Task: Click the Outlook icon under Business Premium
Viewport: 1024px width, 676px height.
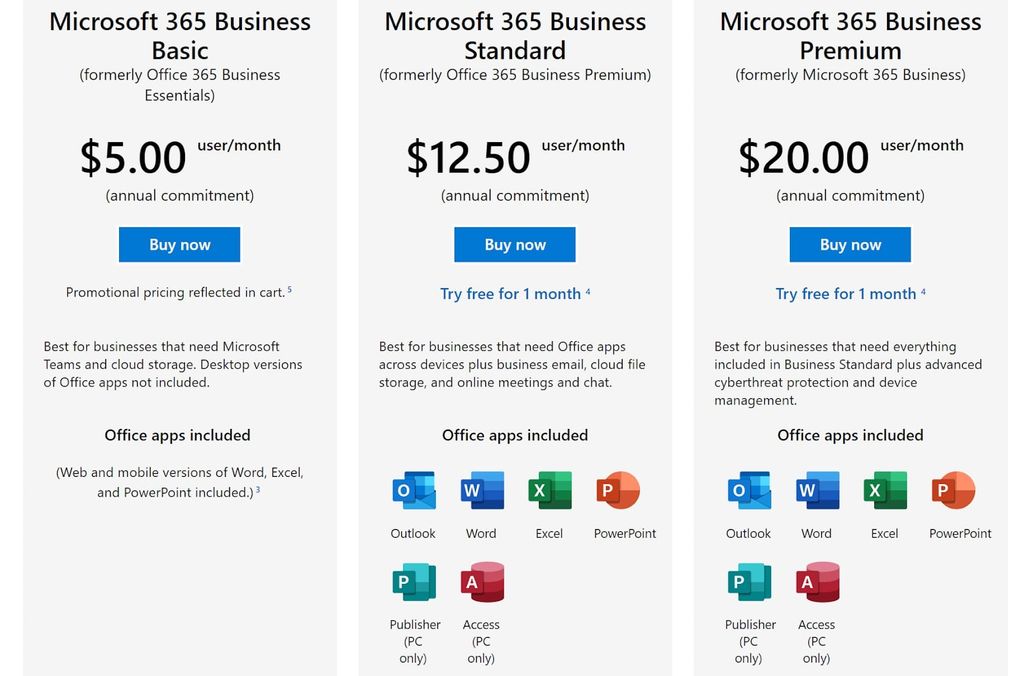Action: point(748,490)
